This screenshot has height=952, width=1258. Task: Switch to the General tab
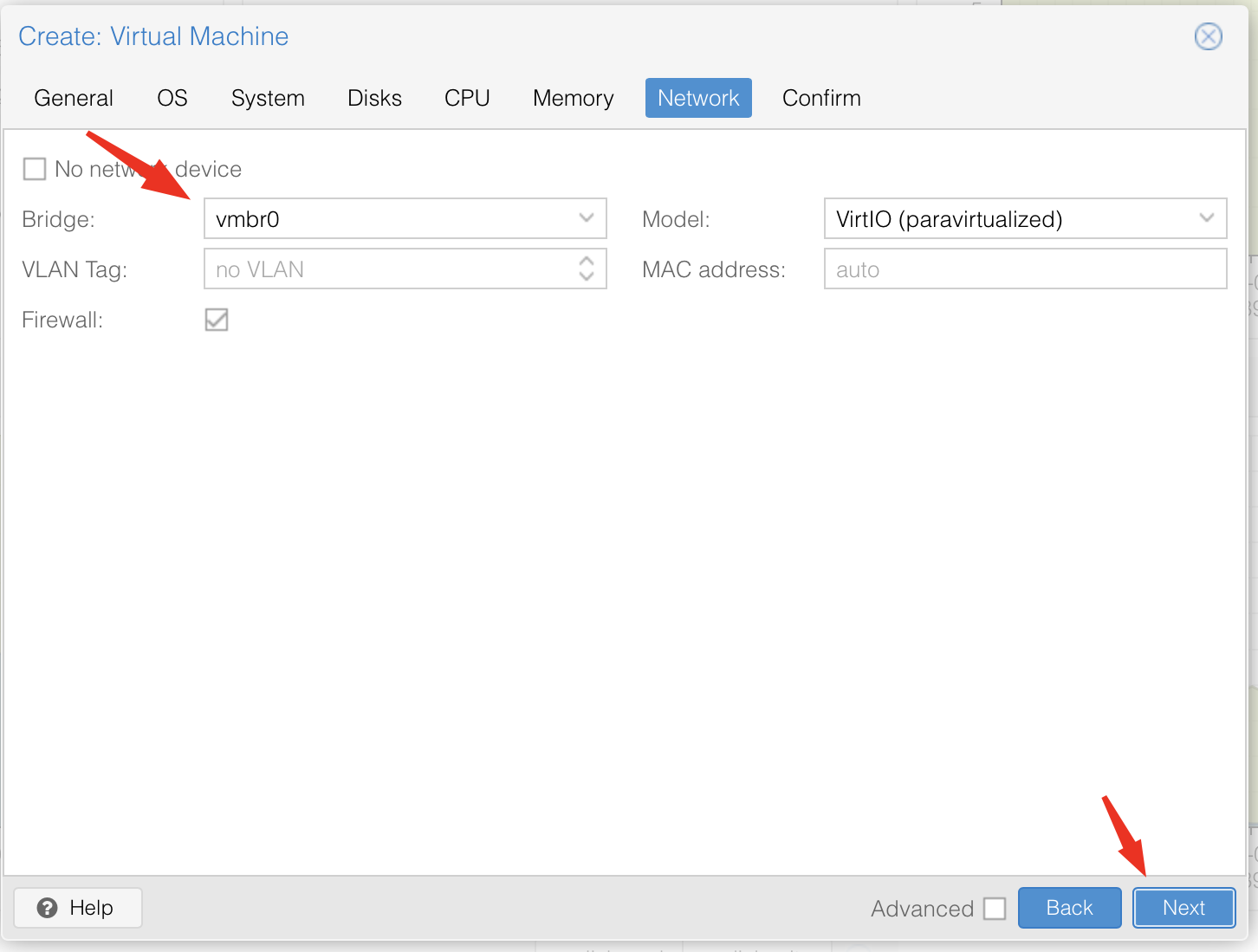pyautogui.click(x=74, y=98)
